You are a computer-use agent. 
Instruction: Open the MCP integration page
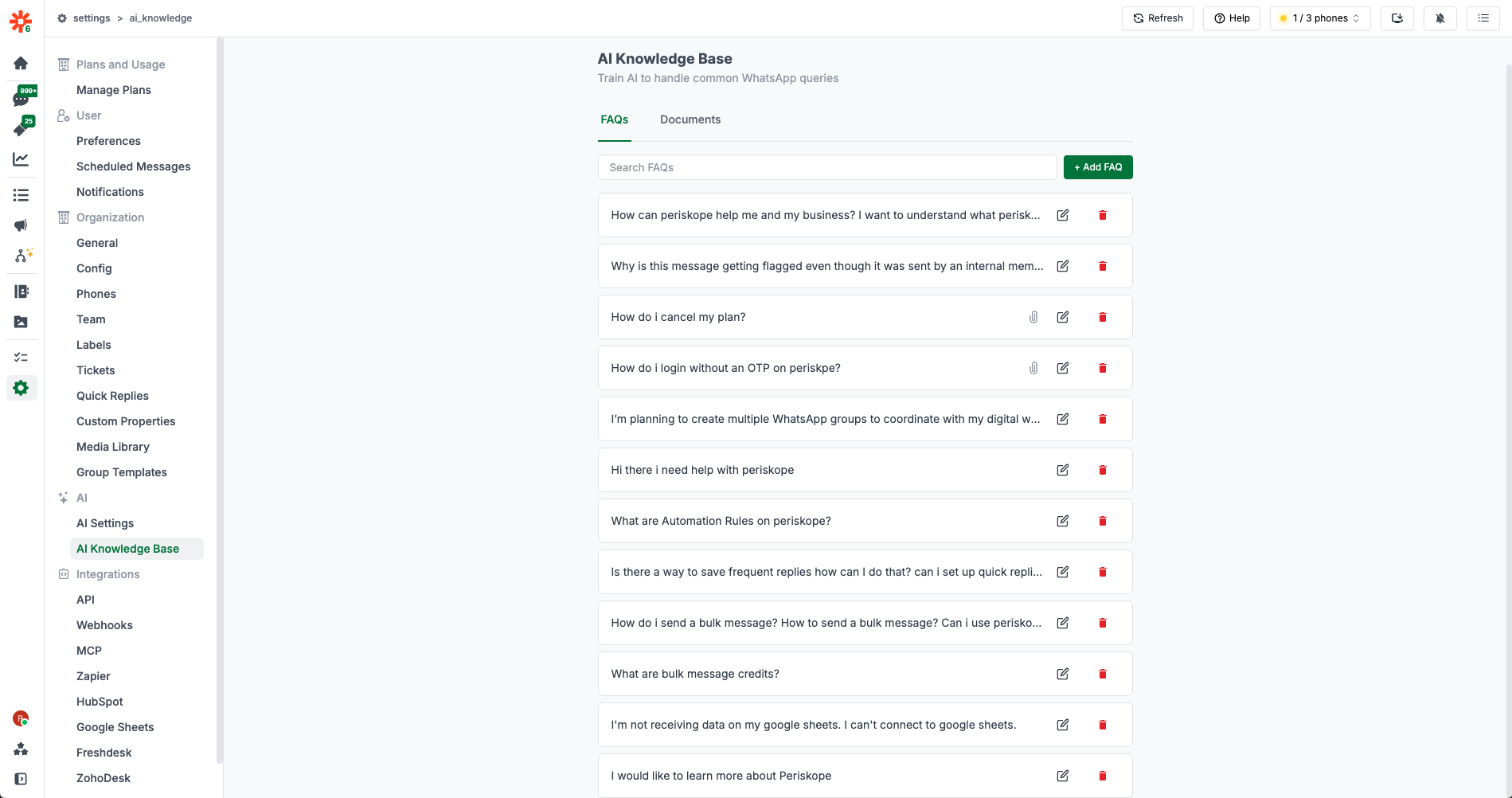pyautogui.click(x=89, y=651)
